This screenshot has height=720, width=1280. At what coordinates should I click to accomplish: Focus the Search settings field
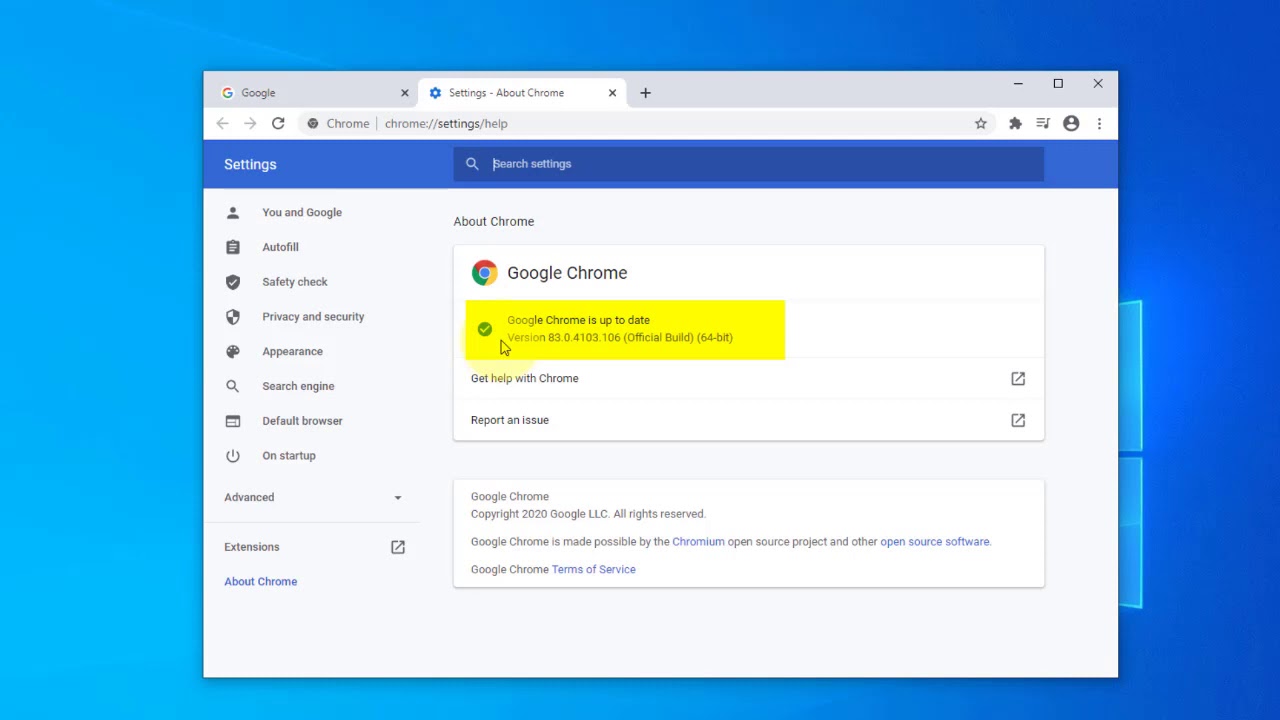pos(748,164)
